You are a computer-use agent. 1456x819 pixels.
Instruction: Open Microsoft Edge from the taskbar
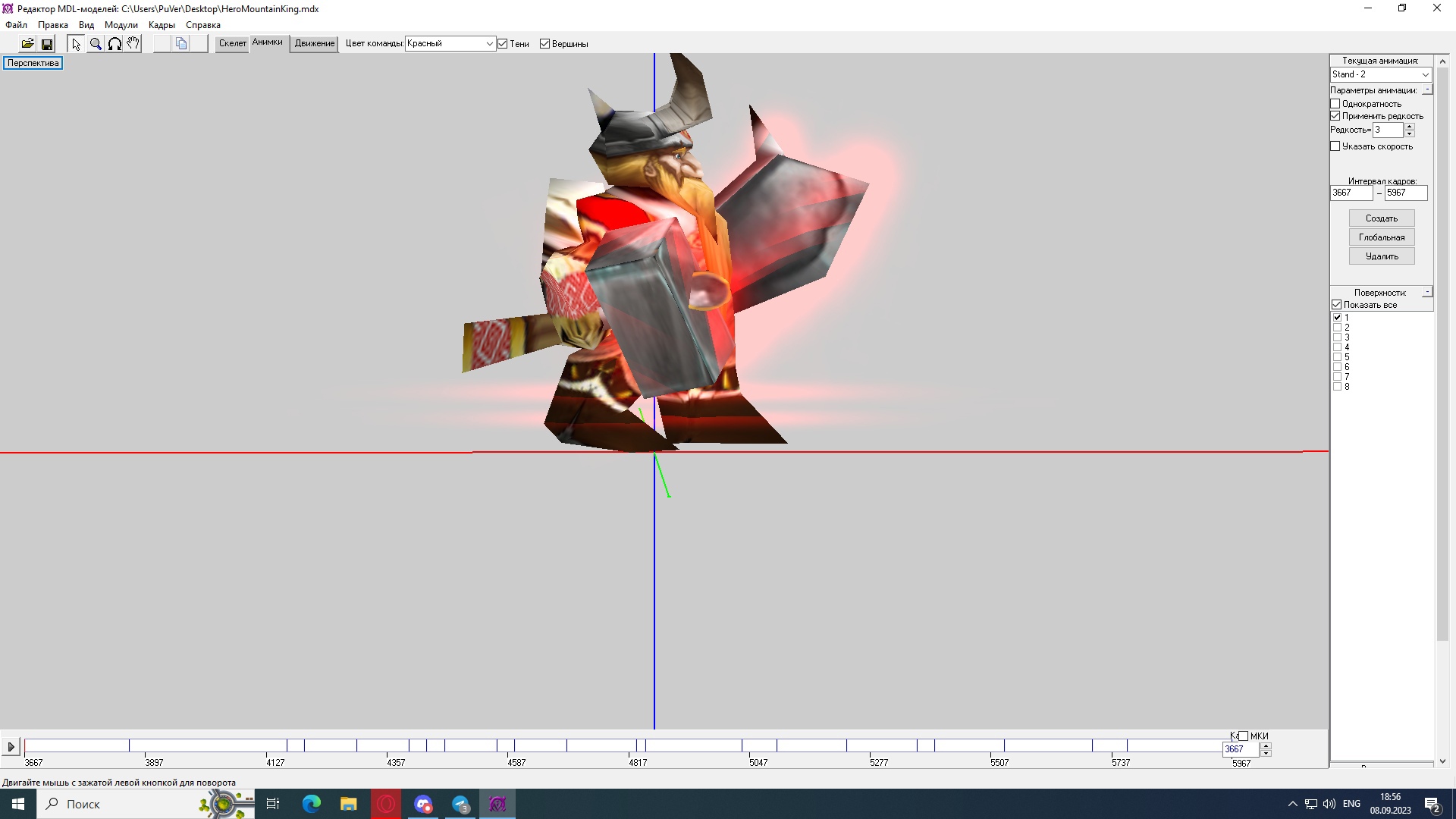click(312, 804)
